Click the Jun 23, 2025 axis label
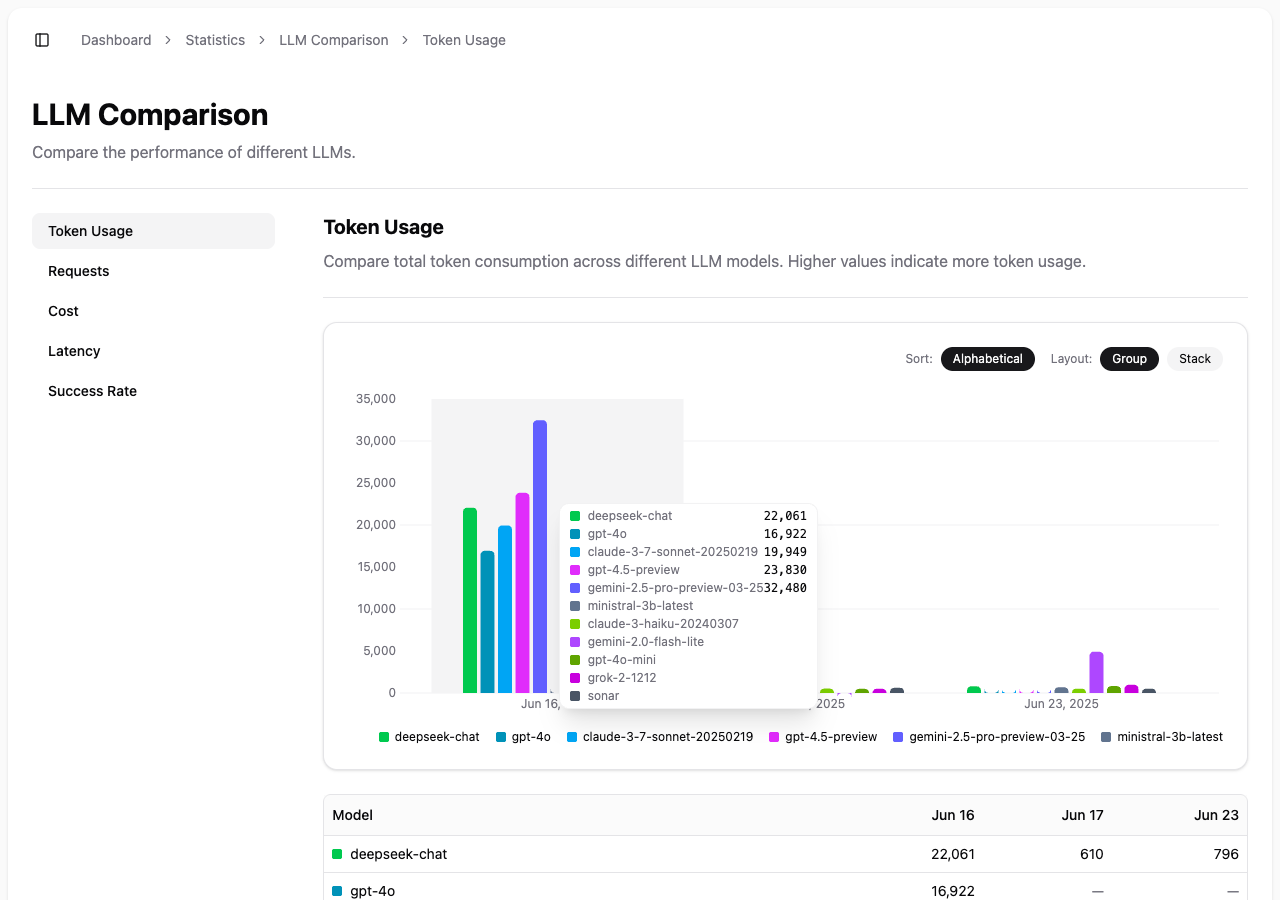Viewport: 1280px width, 900px height. tap(1061, 704)
